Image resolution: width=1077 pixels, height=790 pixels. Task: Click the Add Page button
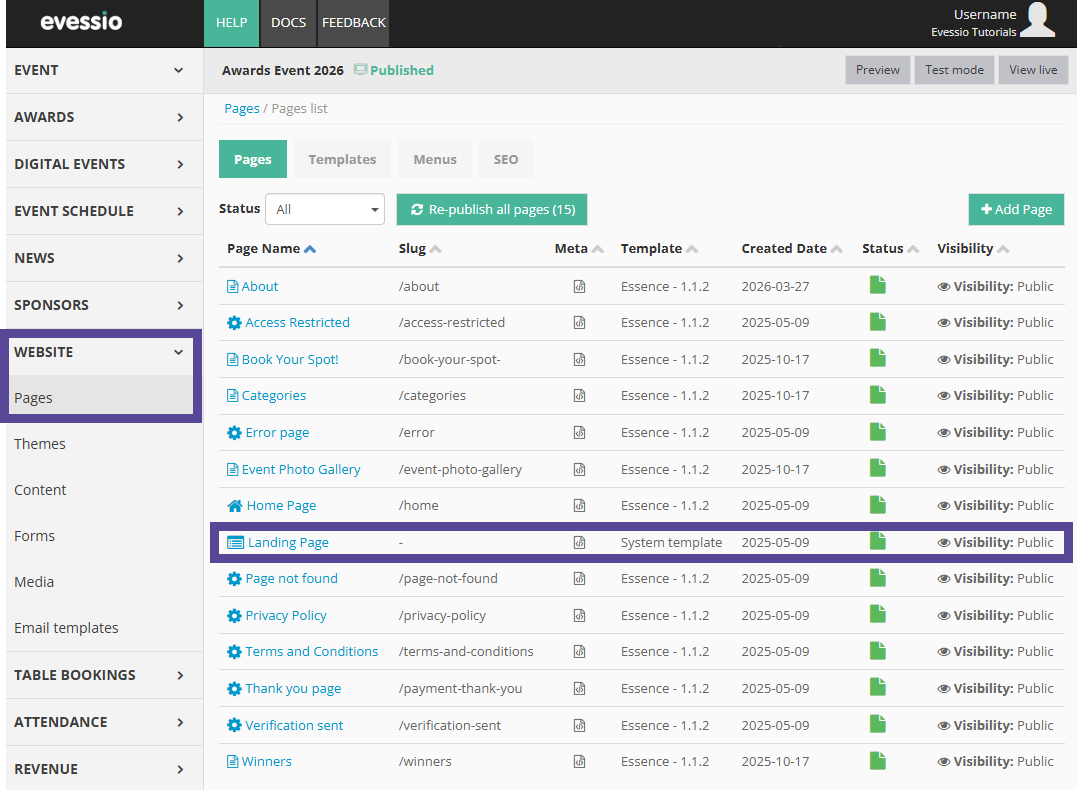pos(1016,209)
